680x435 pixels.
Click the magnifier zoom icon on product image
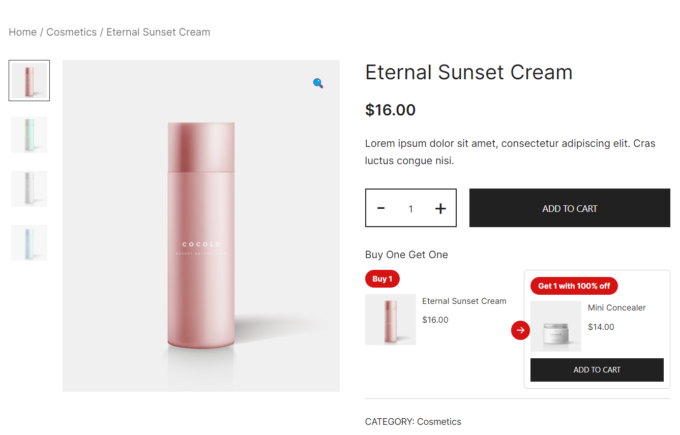(318, 84)
